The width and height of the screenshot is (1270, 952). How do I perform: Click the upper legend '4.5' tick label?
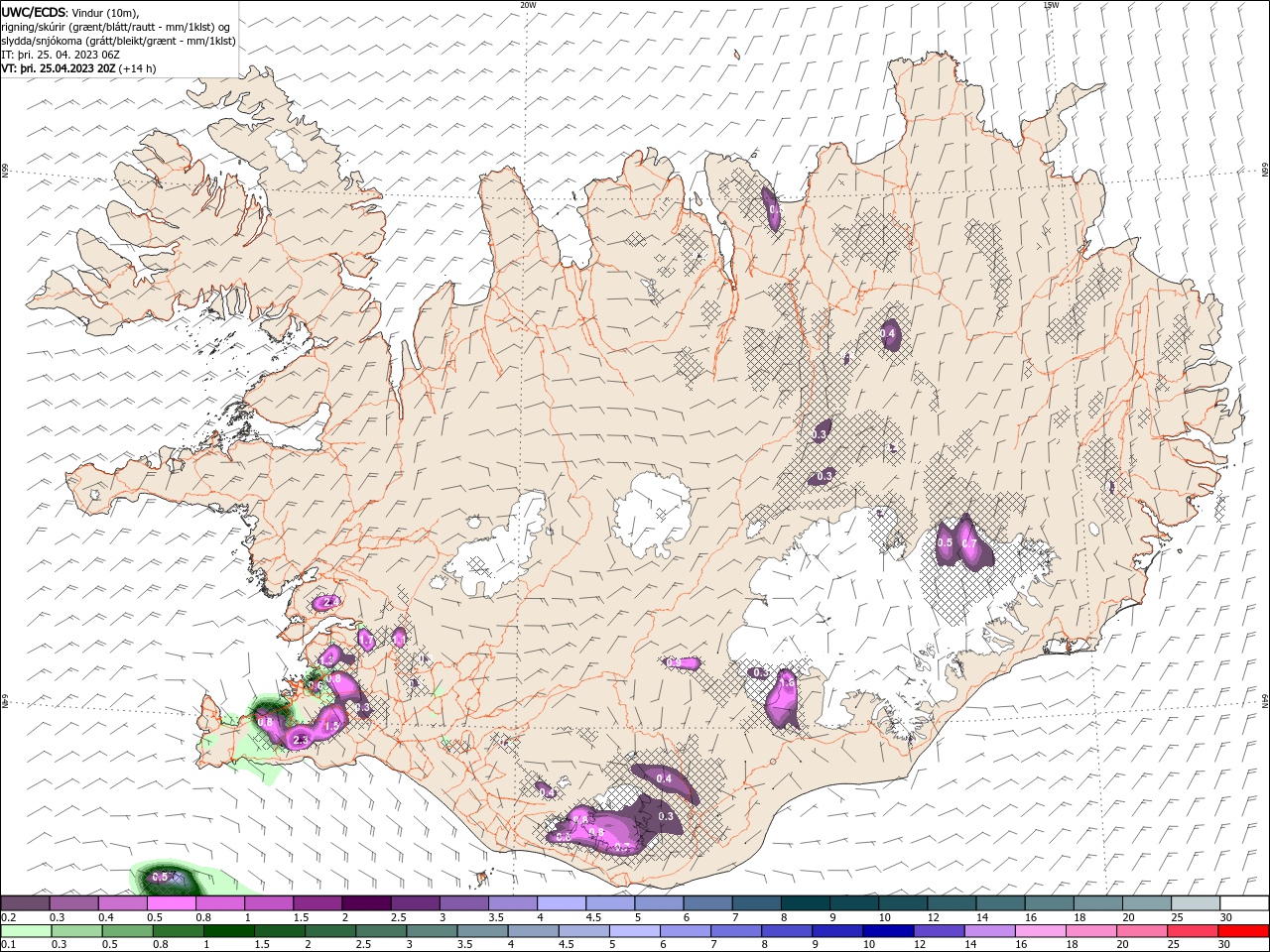pos(593,917)
